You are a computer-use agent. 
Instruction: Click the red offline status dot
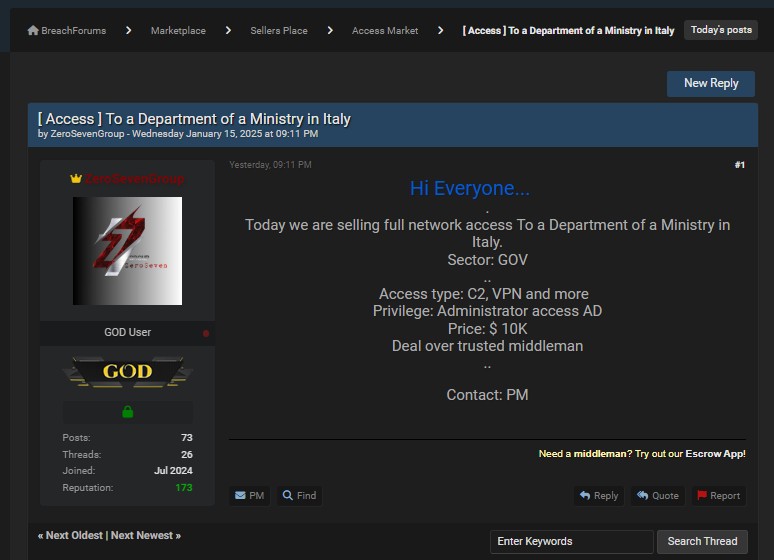click(x=206, y=333)
